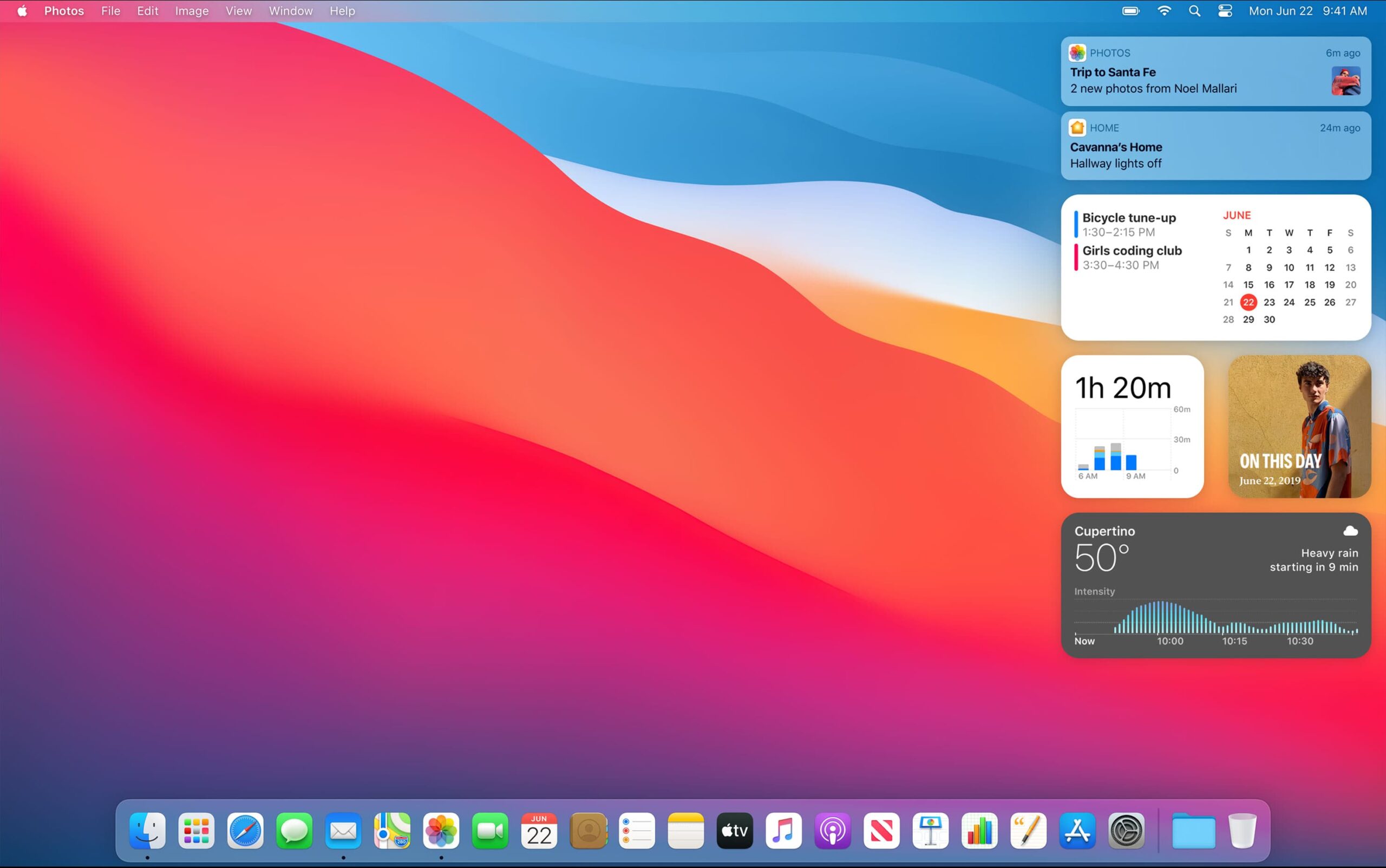Open the Messages app in Dock
The width and height of the screenshot is (1386, 868).
click(295, 831)
